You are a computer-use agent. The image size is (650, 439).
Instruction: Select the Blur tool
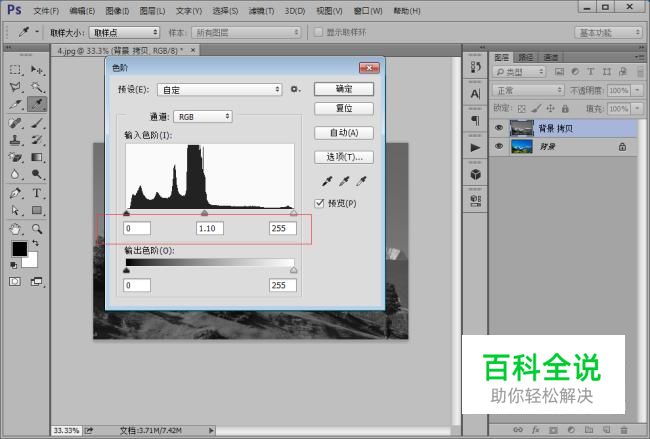tap(15, 174)
